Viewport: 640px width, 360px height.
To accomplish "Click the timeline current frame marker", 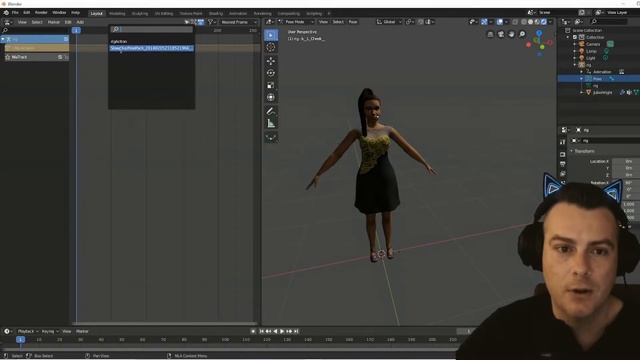I will [x=20, y=340].
